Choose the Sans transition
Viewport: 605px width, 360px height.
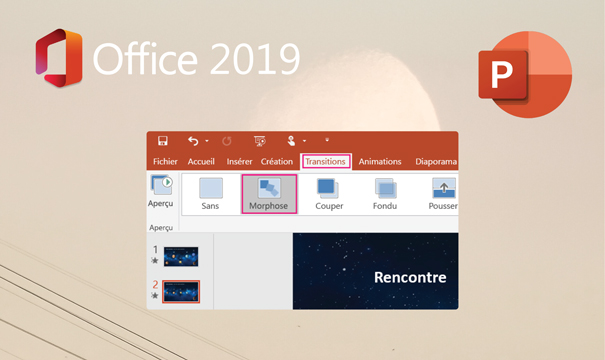coord(210,194)
